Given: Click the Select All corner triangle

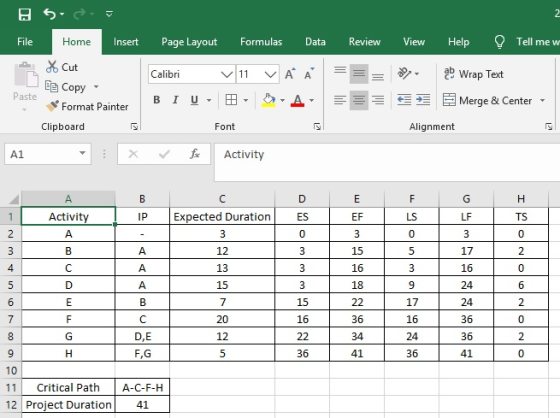Looking at the screenshot, I should point(14,199).
